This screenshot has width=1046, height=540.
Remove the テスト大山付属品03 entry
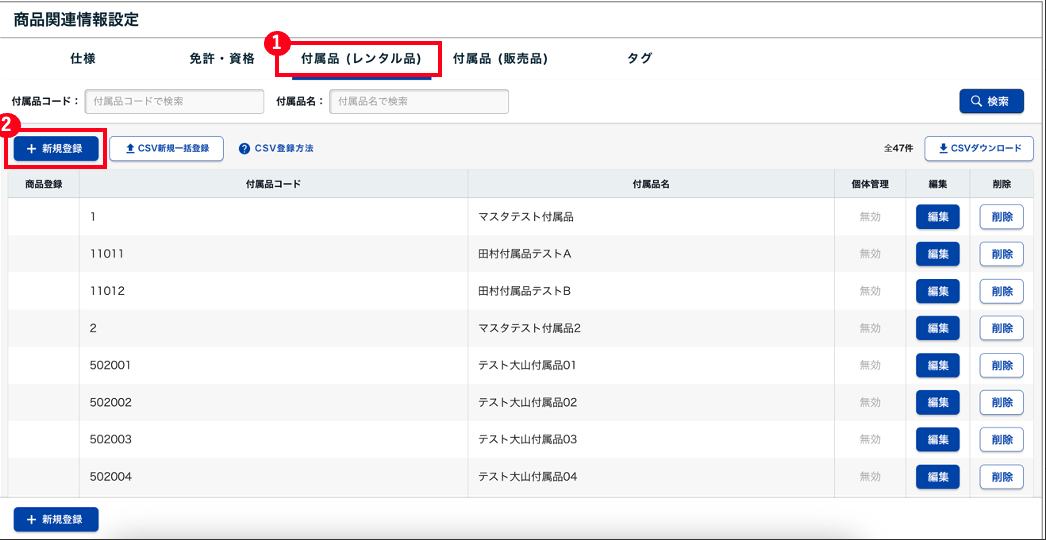[1001, 439]
